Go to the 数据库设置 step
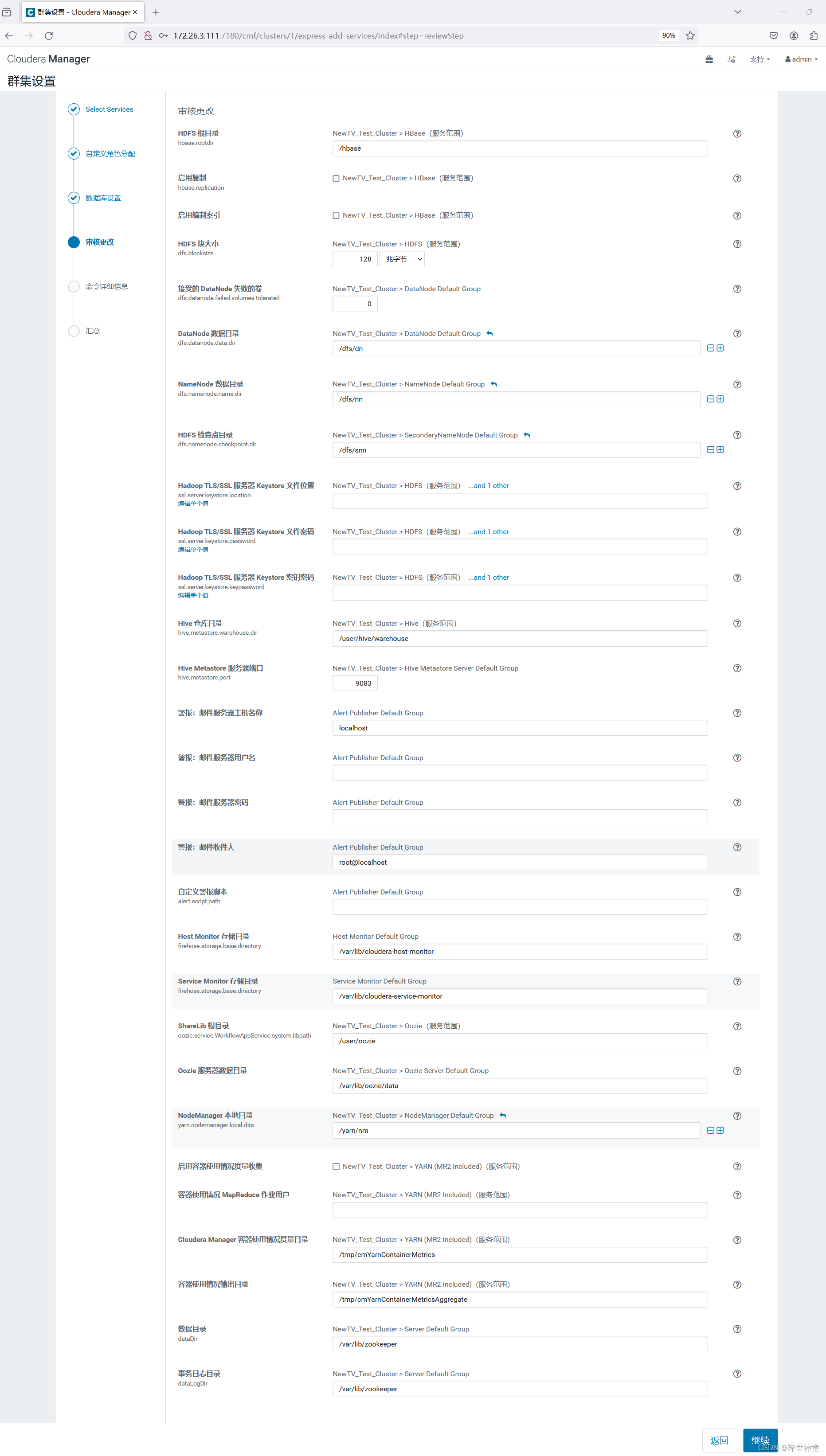Viewport: 826px width, 1456px height. point(103,198)
